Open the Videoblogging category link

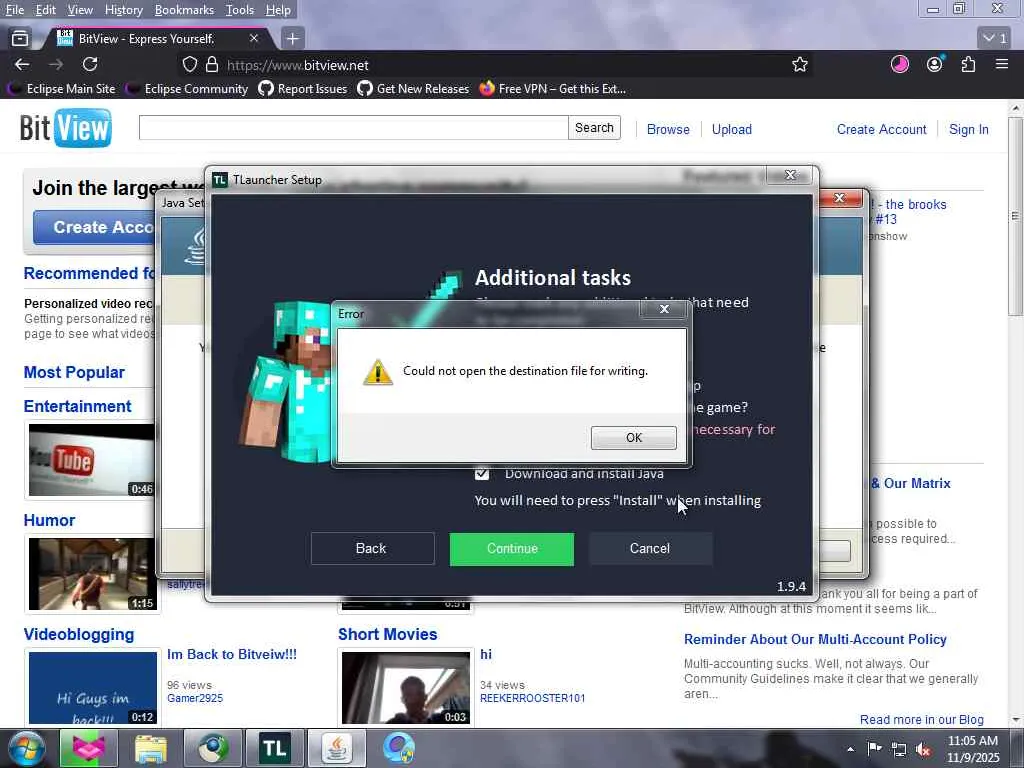click(78, 634)
